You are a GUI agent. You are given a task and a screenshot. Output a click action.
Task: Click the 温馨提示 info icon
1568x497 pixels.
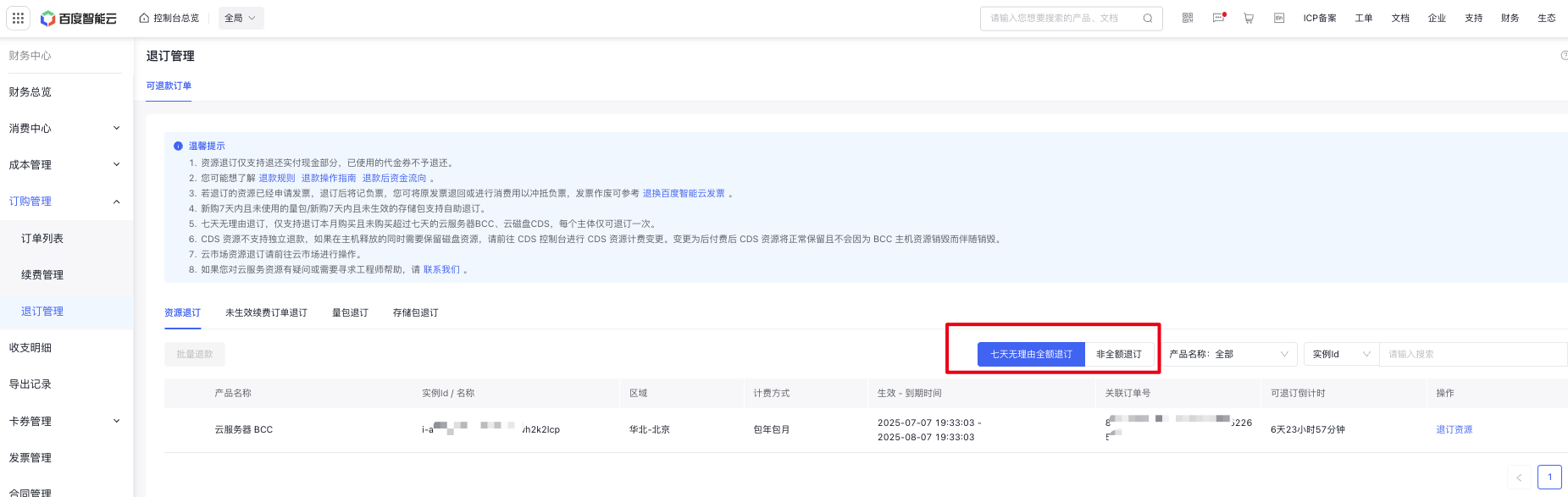pos(178,146)
